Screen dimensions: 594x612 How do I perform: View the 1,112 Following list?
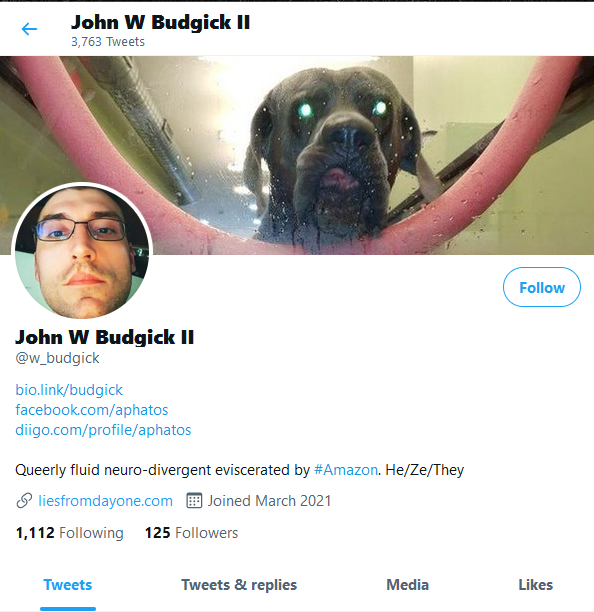tap(69, 533)
